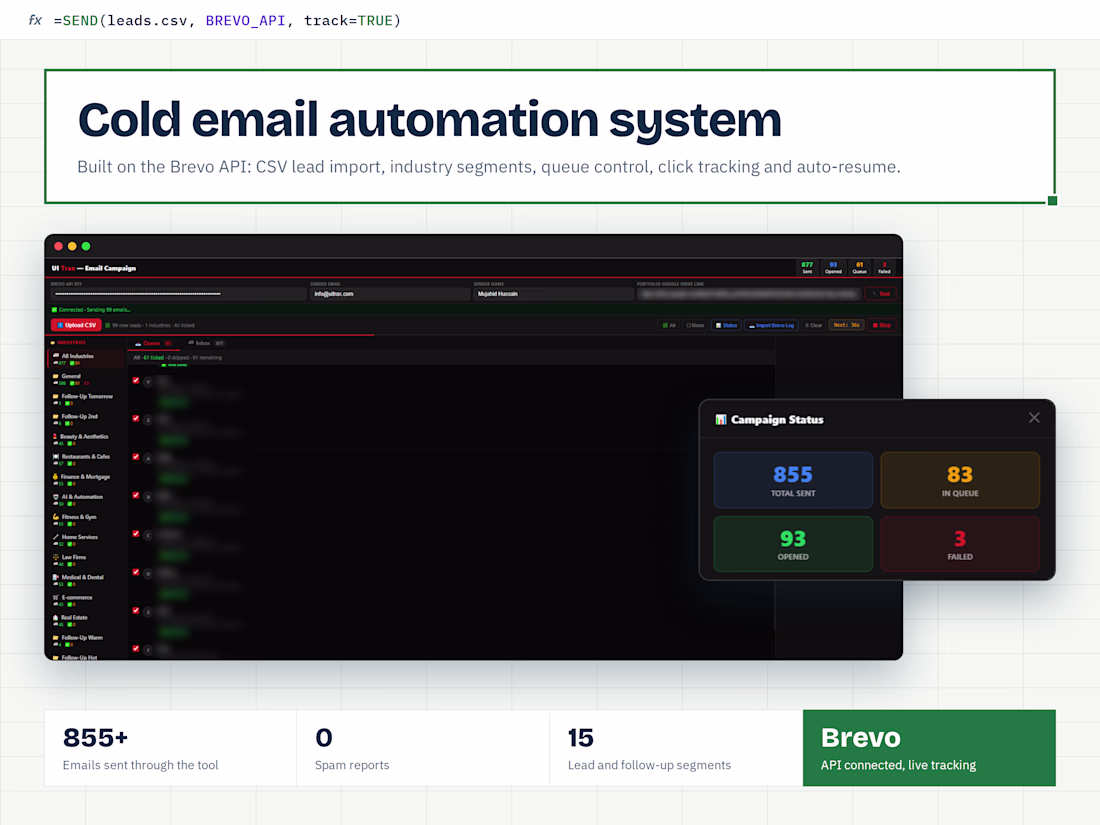Image resolution: width=1100 pixels, height=825 pixels.
Task: Click the plate icon for Restaurants & Cafes
Action: (55, 457)
